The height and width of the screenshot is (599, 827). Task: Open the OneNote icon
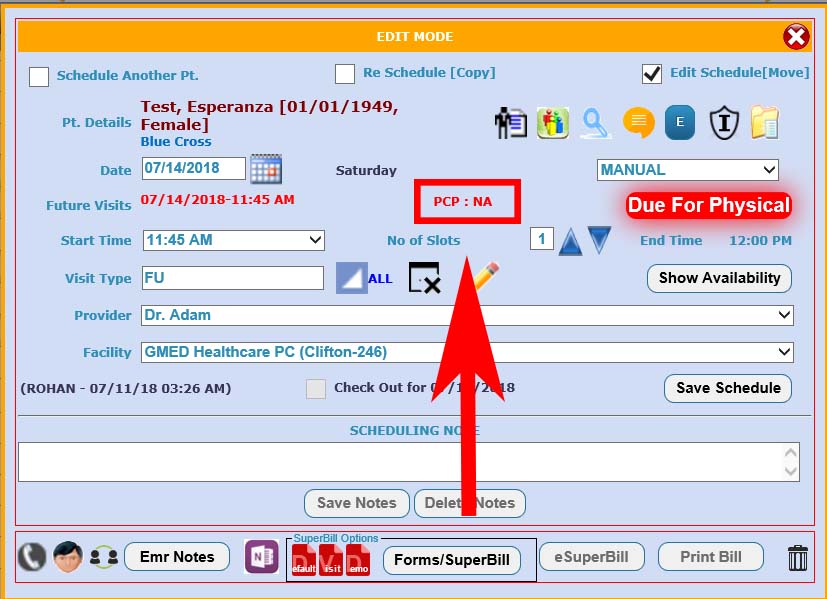pyautogui.click(x=261, y=557)
